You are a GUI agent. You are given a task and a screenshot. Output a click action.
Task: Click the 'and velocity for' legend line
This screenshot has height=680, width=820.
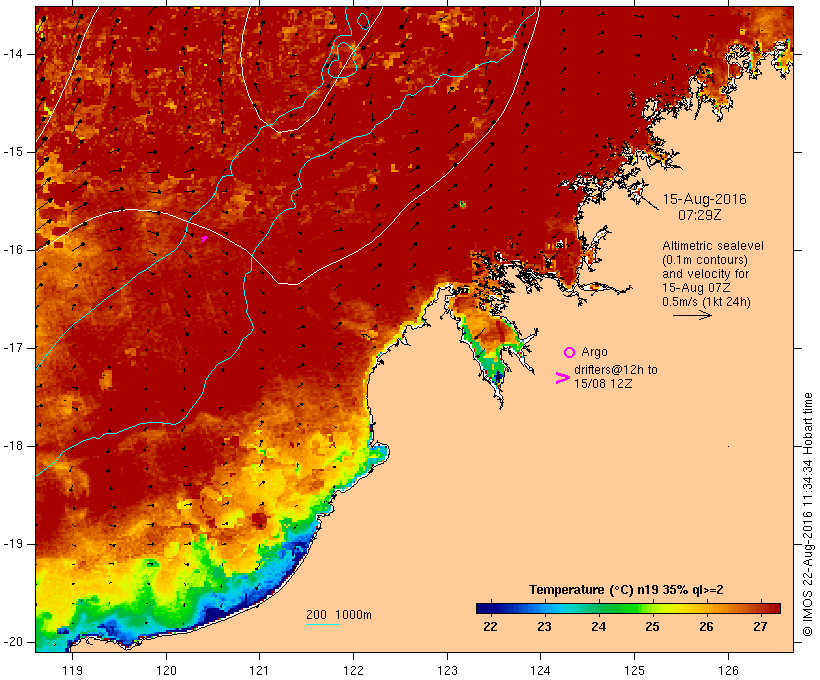tap(705, 274)
